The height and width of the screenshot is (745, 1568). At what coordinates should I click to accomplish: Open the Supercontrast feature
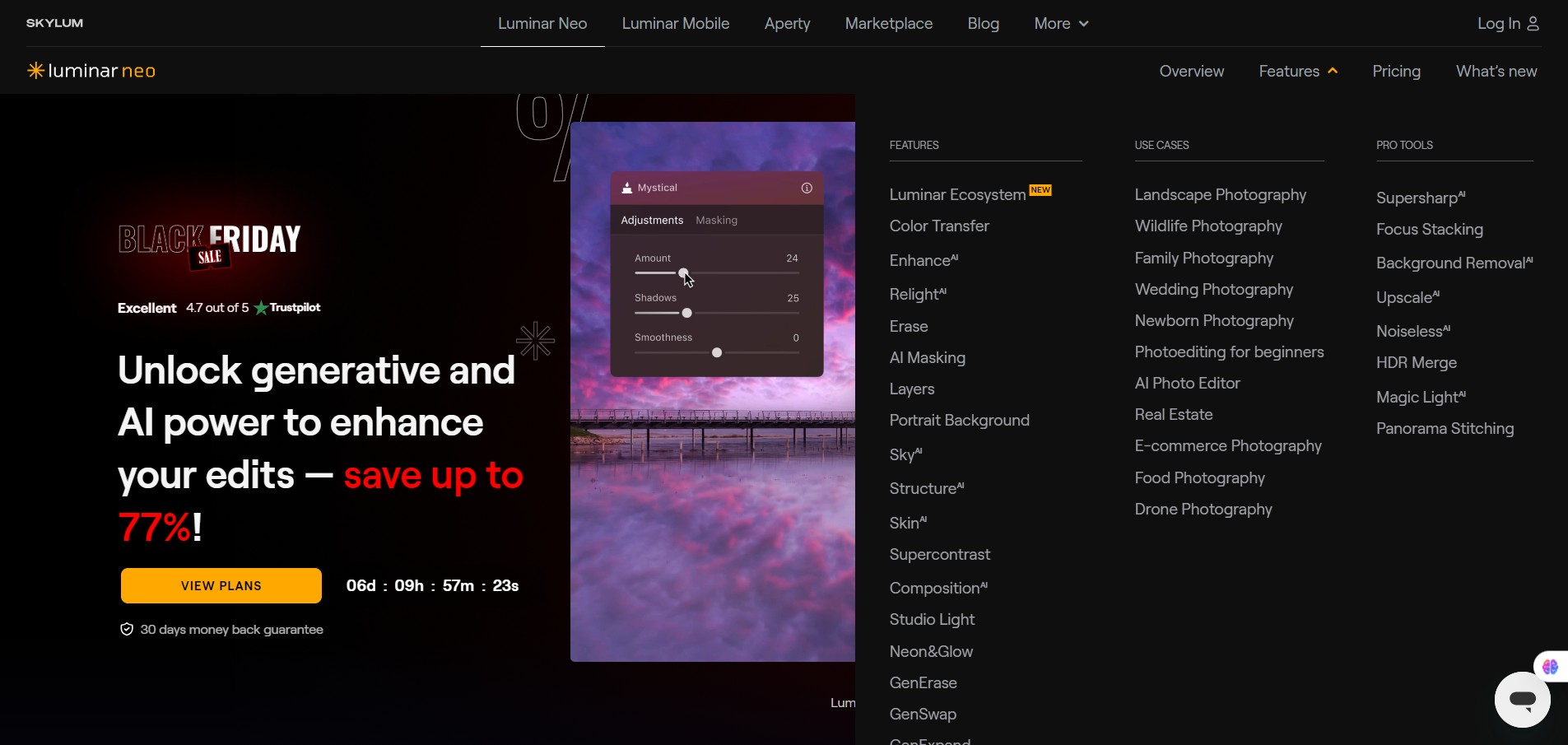[x=940, y=555]
